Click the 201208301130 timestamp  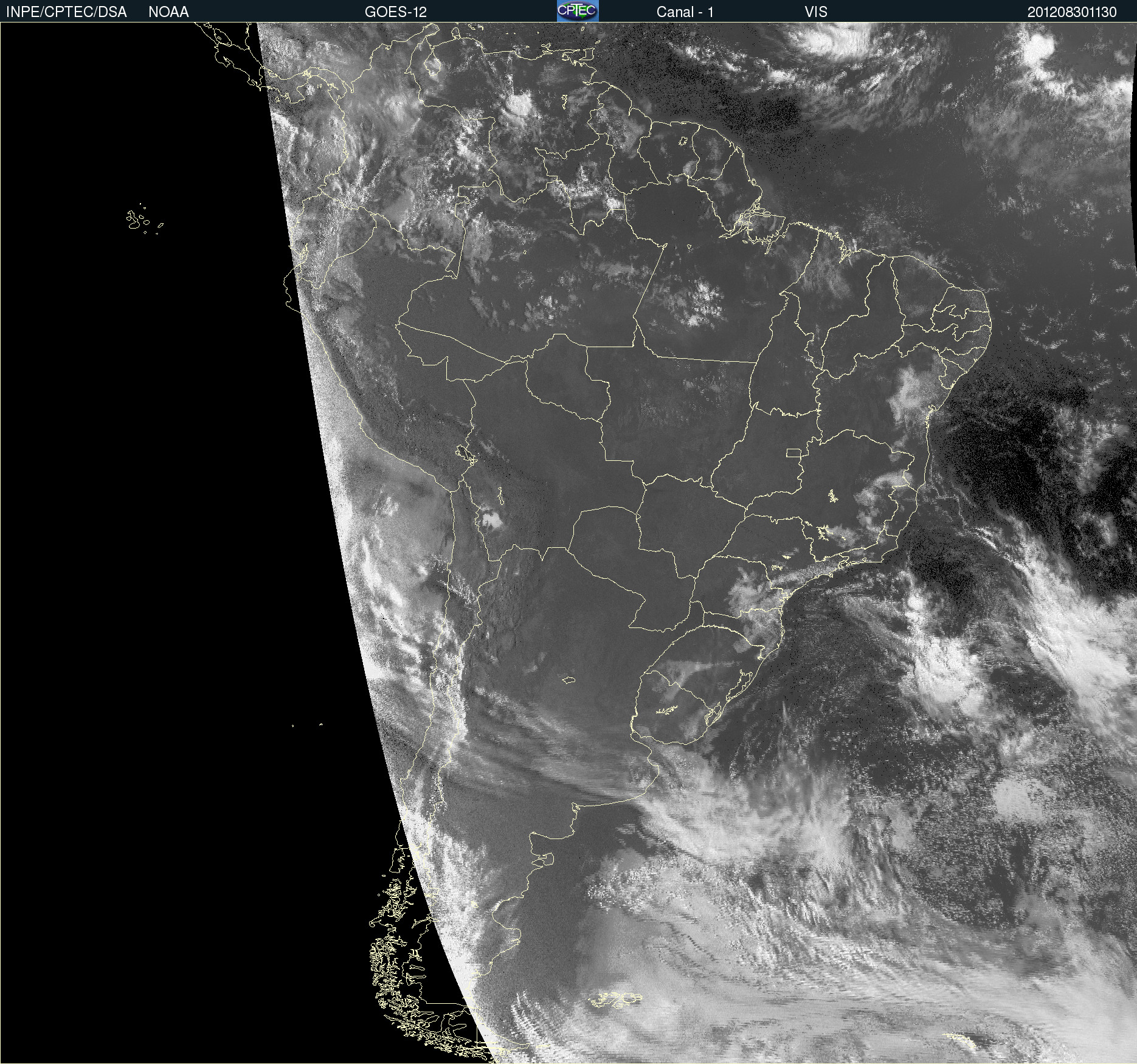(1072, 12)
